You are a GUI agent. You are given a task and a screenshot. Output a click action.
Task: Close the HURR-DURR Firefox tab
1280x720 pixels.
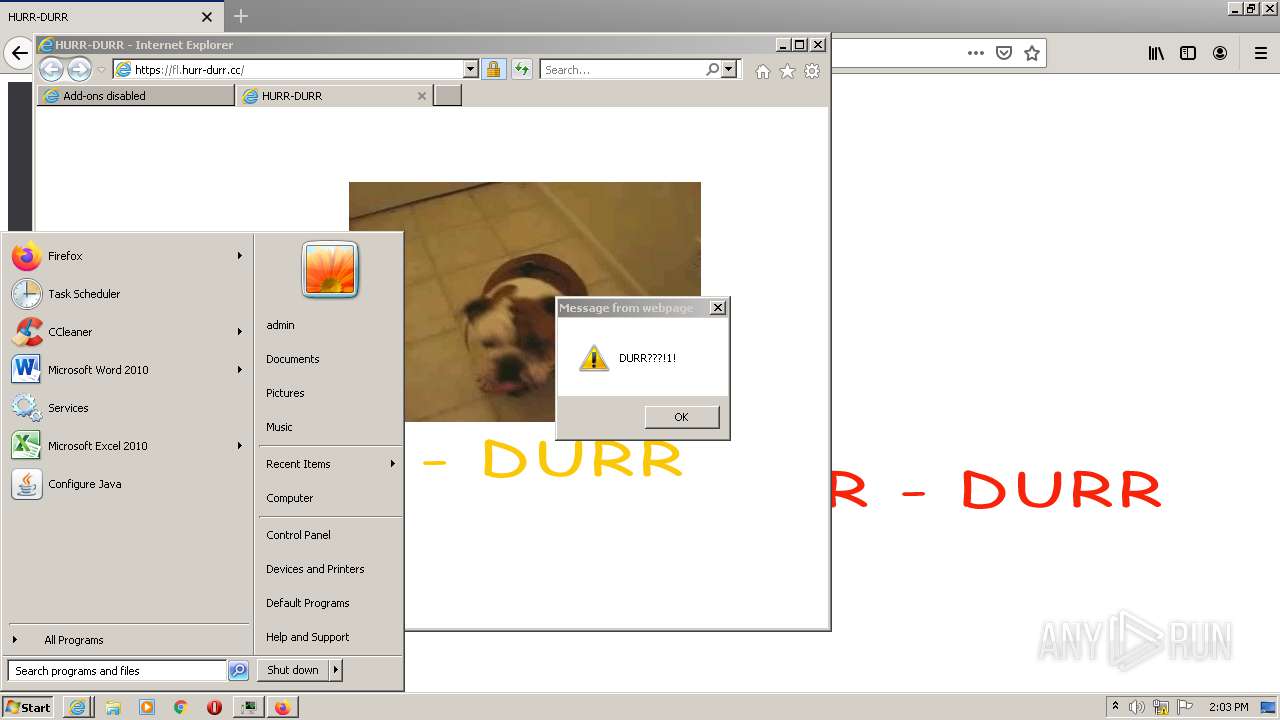pyautogui.click(x=207, y=17)
